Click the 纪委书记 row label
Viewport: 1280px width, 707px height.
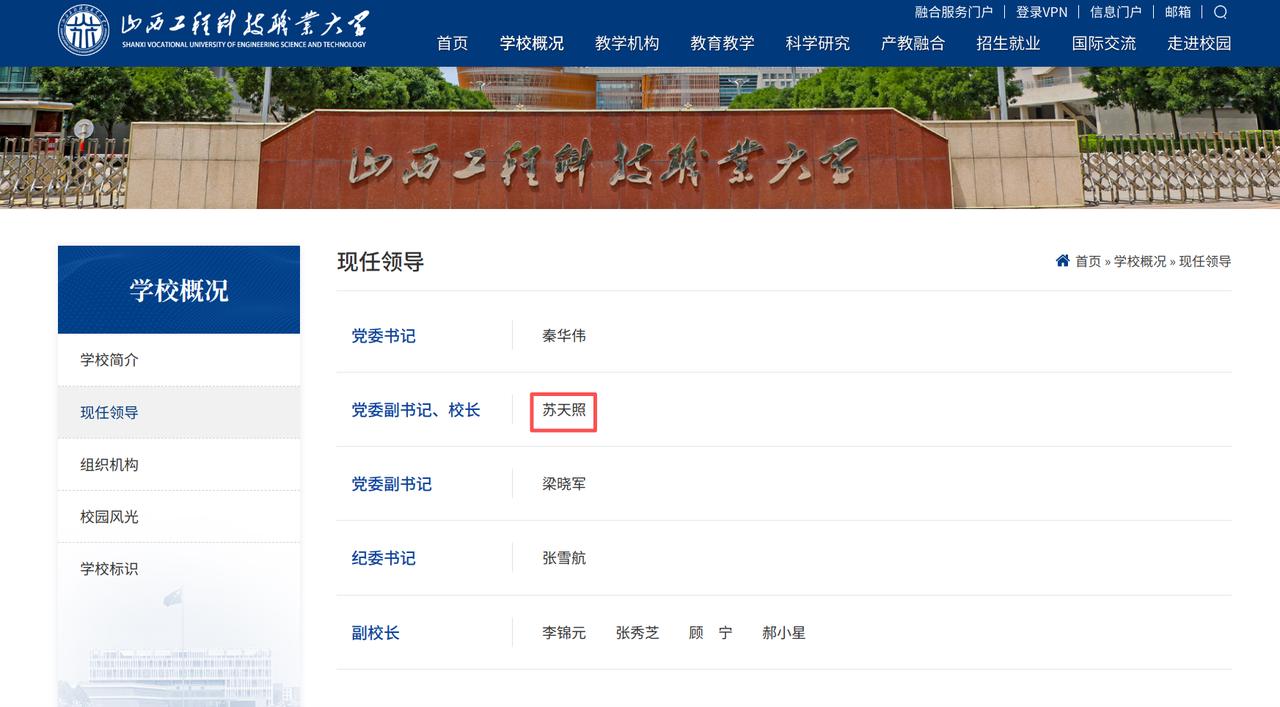tap(383, 558)
